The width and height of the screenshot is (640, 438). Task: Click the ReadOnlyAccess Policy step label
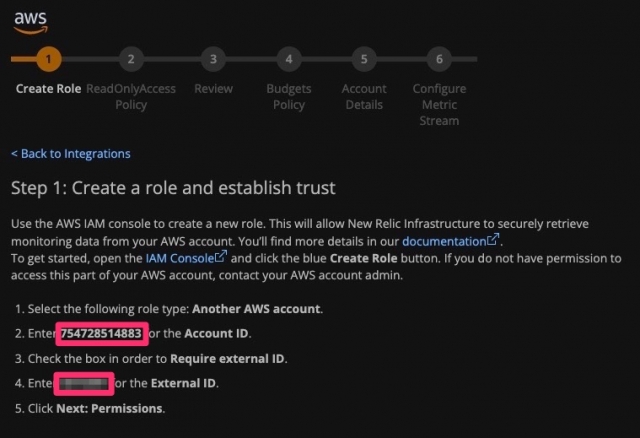131,97
